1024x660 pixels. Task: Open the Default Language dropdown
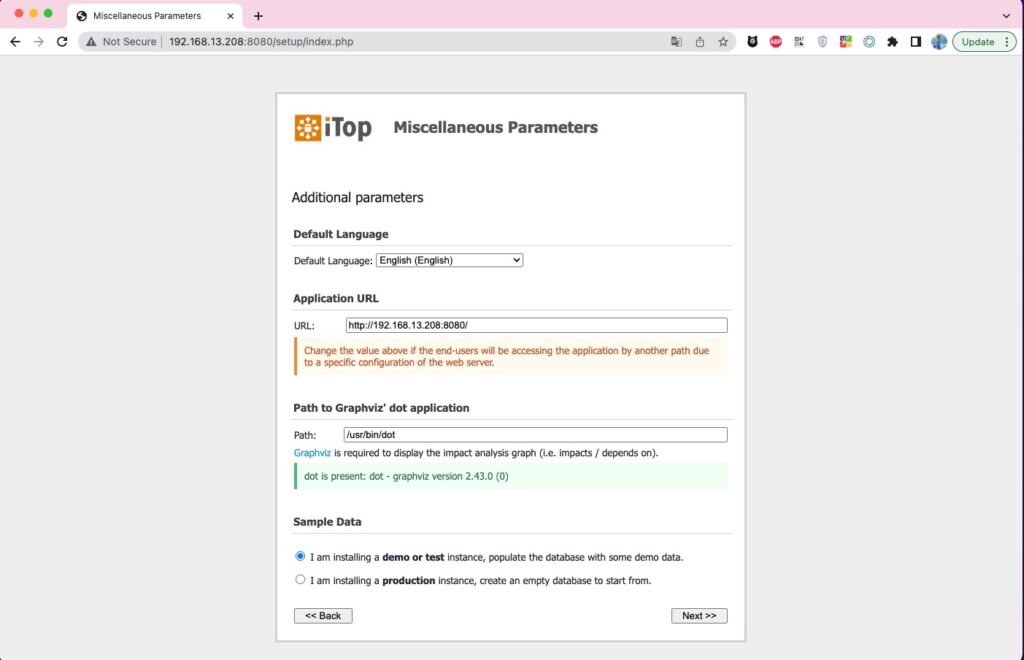[449, 260]
